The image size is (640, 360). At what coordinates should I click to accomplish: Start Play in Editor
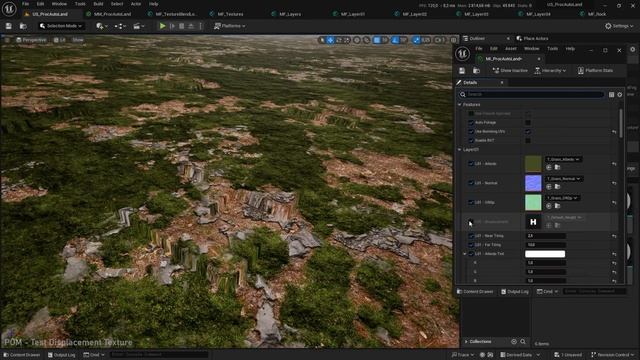pyautogui.click(x=162, y=26)
